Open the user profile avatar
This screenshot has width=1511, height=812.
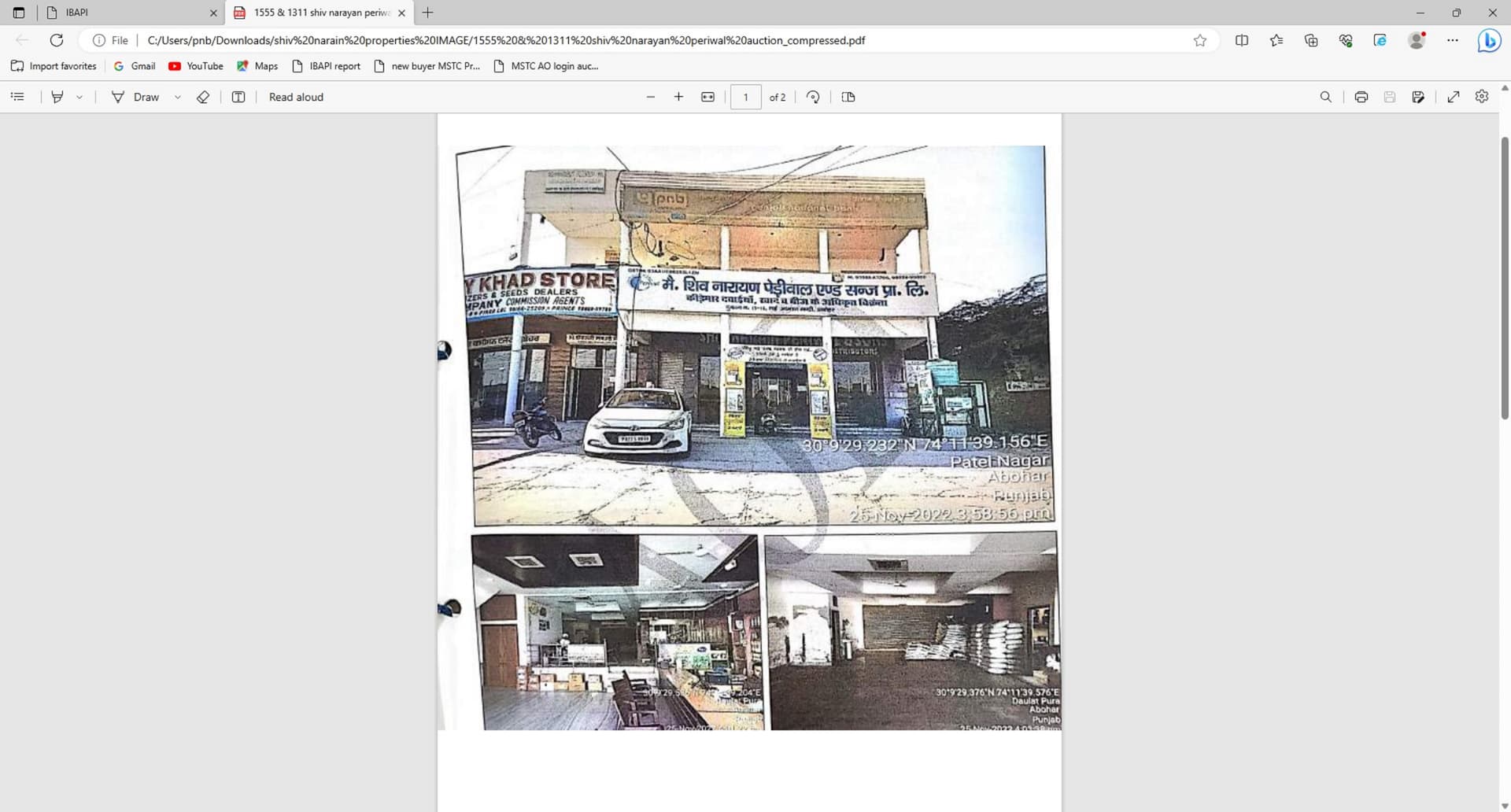(x=1417, y=40)
